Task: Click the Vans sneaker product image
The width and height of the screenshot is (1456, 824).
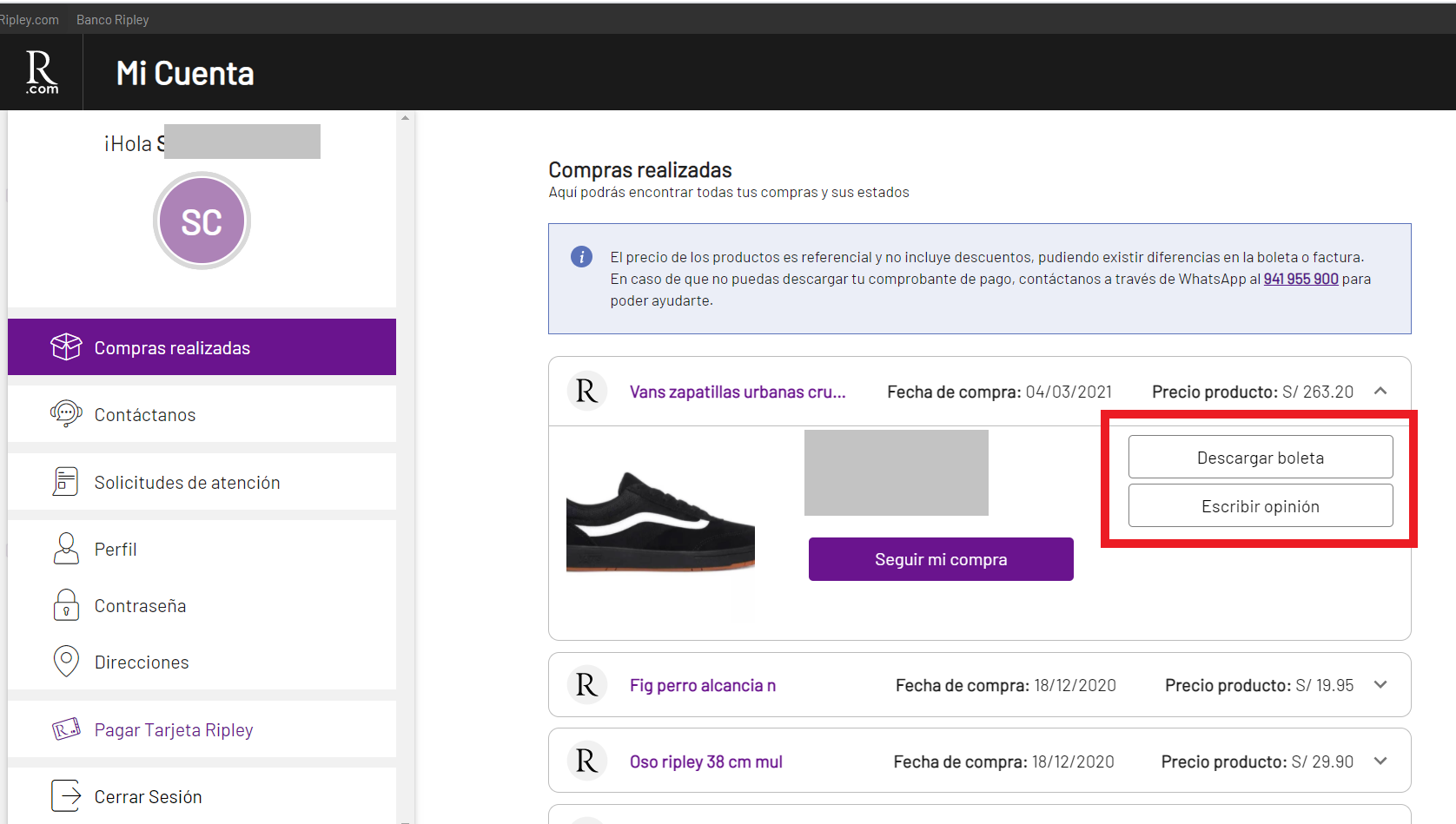Action: (660, 523)
